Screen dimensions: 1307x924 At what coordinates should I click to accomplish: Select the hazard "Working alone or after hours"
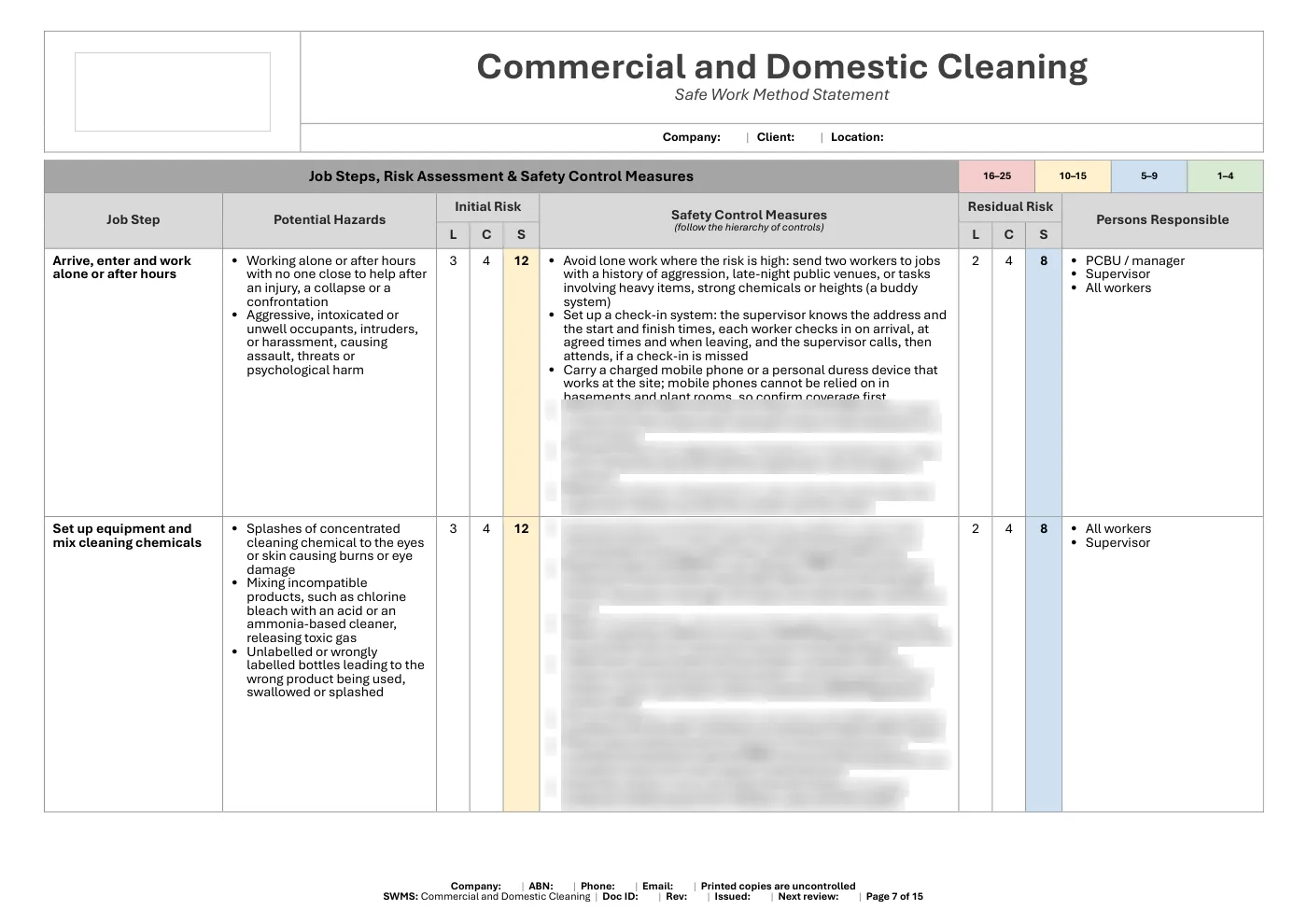pyautogui.click(x=336, y=281)
